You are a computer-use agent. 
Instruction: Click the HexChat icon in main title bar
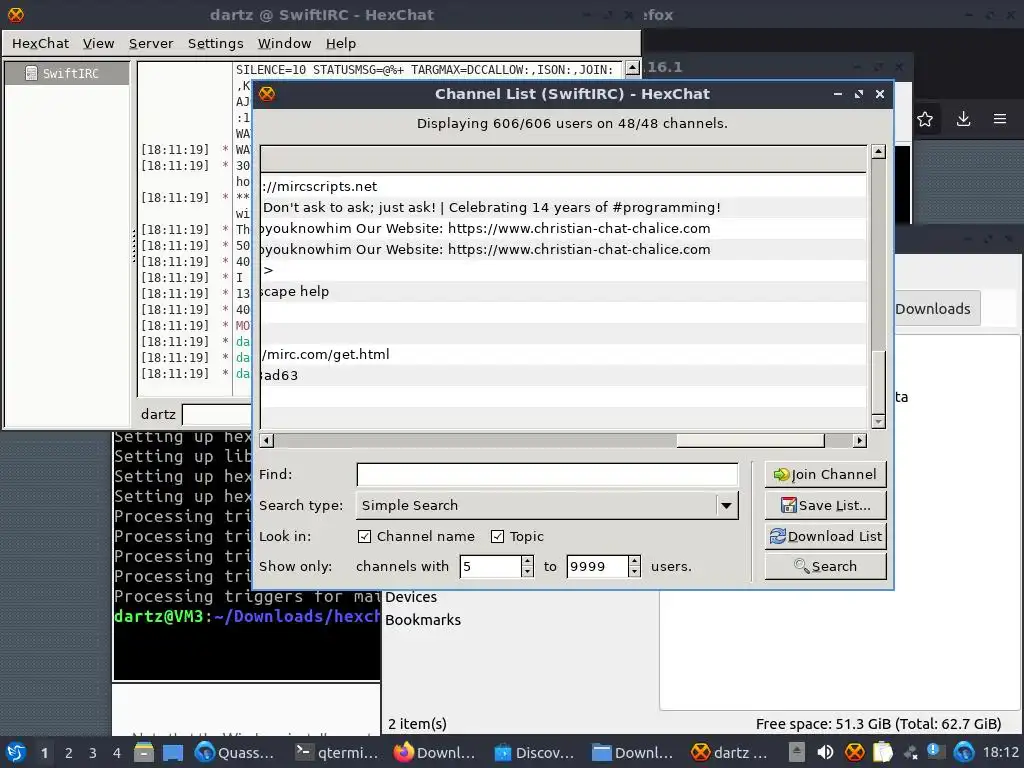point(16,14)
